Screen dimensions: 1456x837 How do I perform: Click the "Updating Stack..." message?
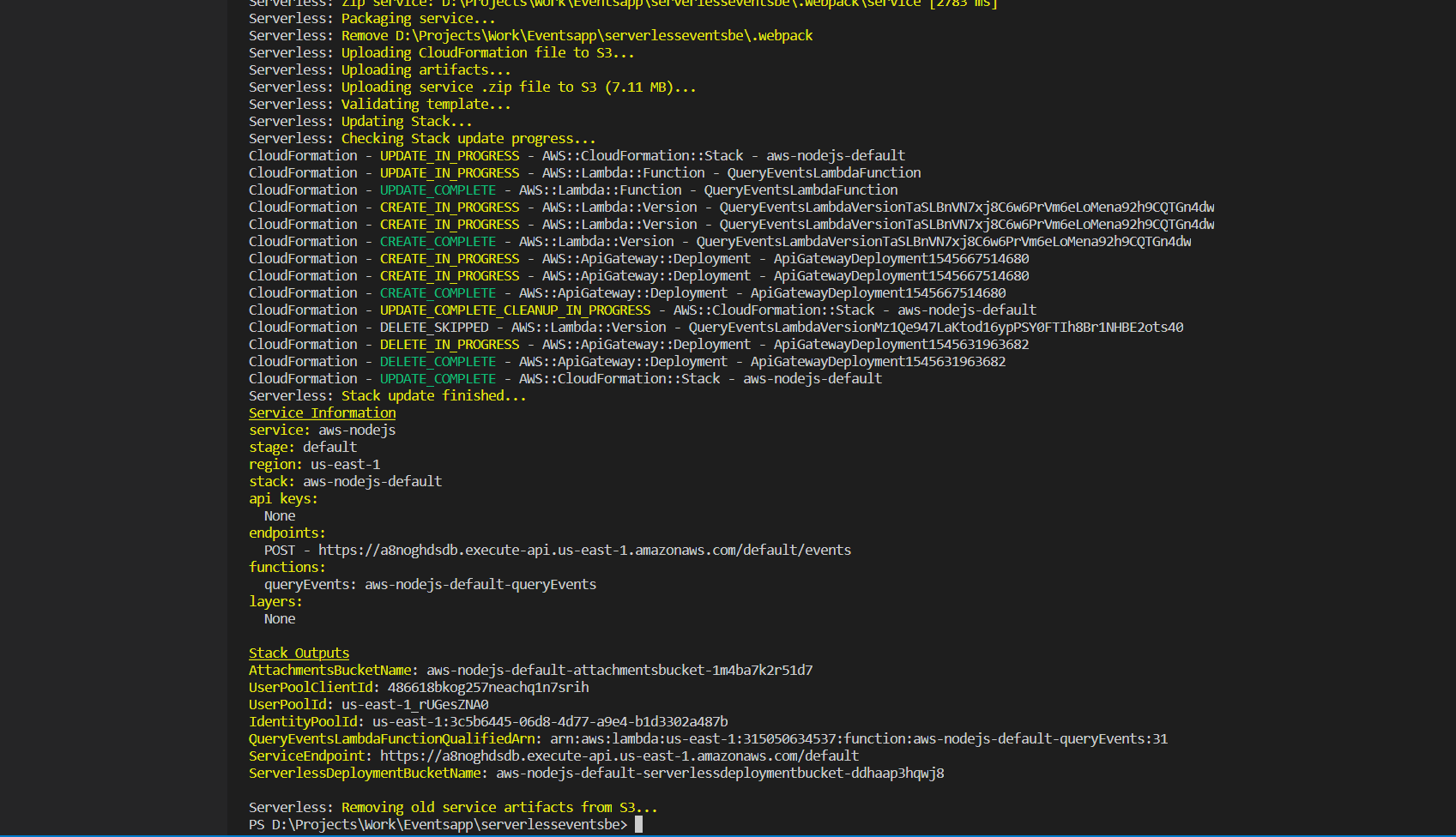click(407, 121)
